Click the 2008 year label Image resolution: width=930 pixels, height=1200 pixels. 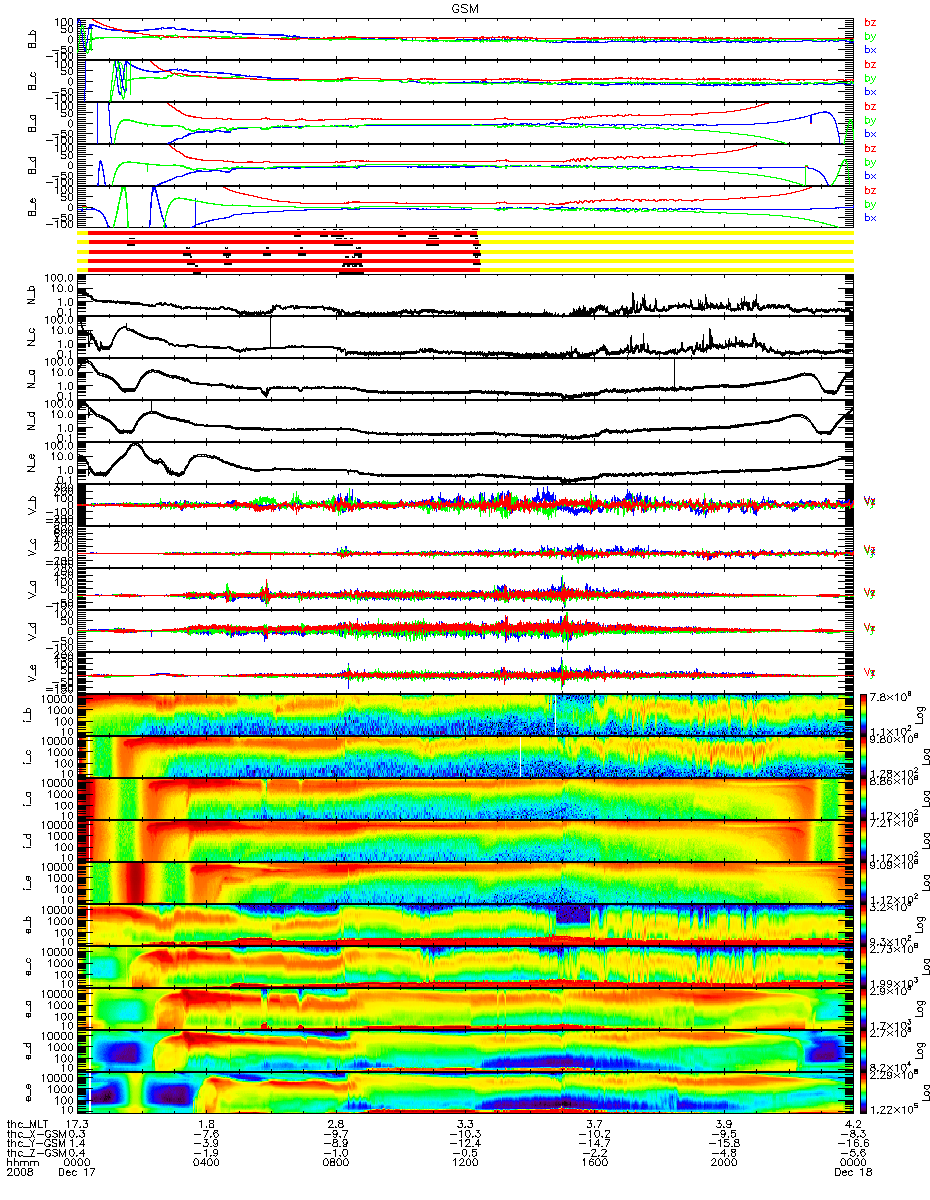[20, 1172]
